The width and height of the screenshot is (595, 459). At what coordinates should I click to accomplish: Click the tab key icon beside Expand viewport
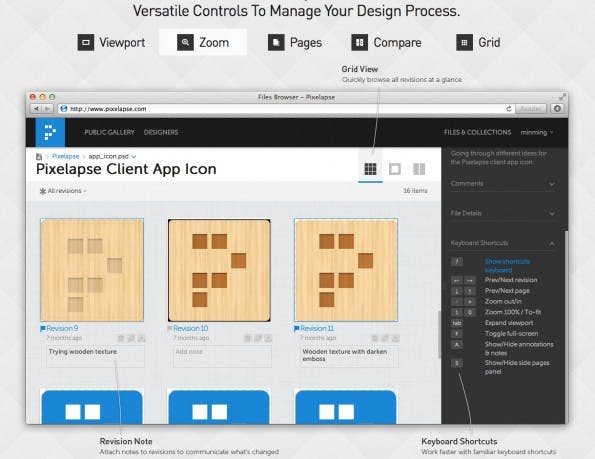(456, 323)
